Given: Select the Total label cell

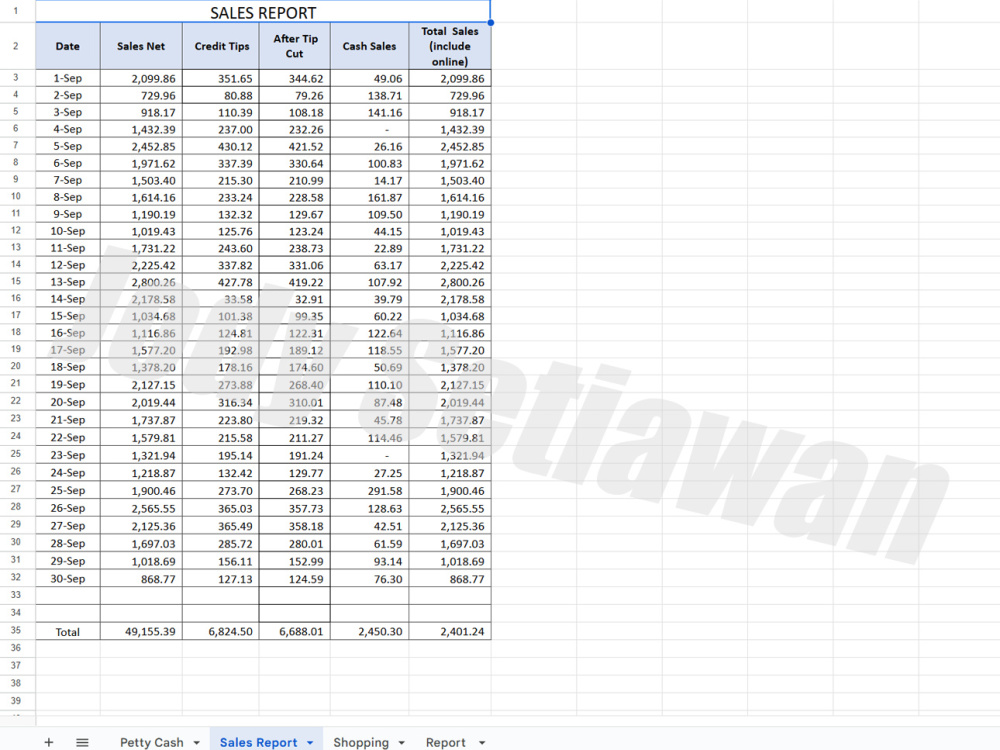Looking at the screenshot, I should (x=68, y=632).
